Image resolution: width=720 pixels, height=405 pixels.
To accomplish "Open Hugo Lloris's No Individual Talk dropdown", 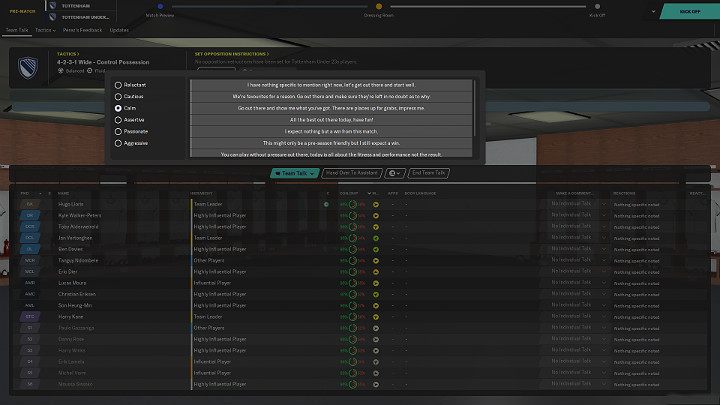I will click(x=574, y=203).
